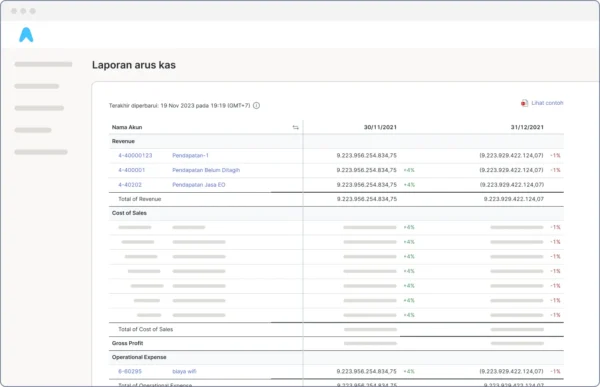Click the red document icon beside Lihat contoh

[x=524, y=103]
